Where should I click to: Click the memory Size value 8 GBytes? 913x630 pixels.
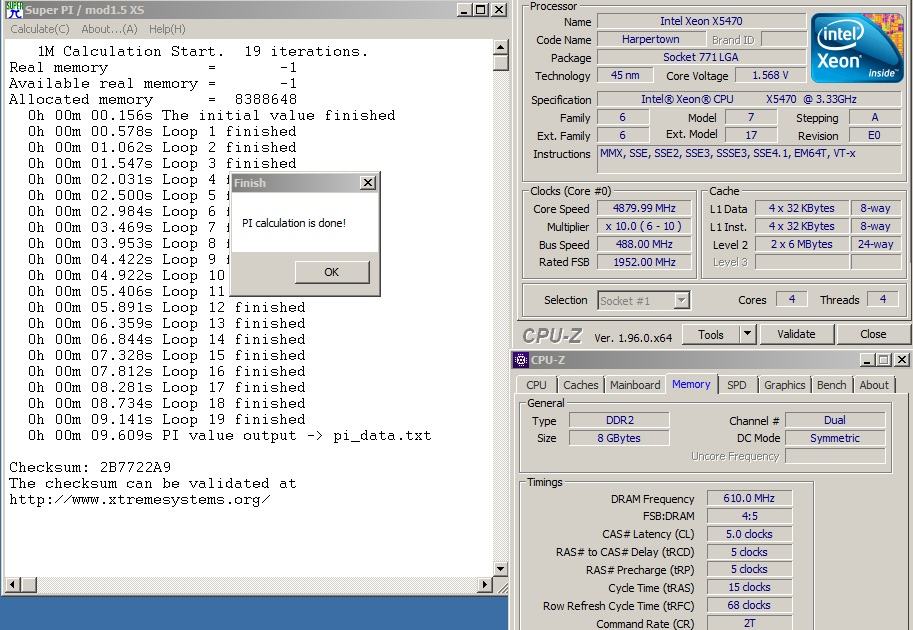pyautogui.click(x=620, y=438)
